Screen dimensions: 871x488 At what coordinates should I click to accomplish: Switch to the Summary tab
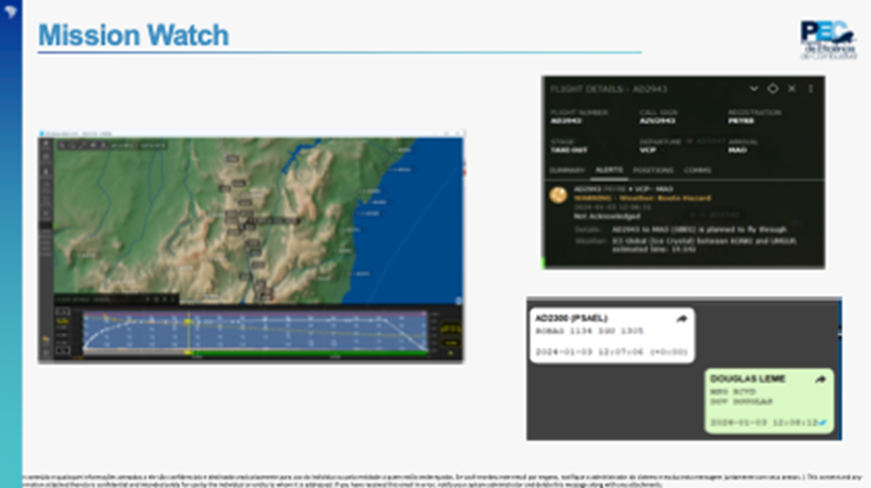tap(567, 170)
